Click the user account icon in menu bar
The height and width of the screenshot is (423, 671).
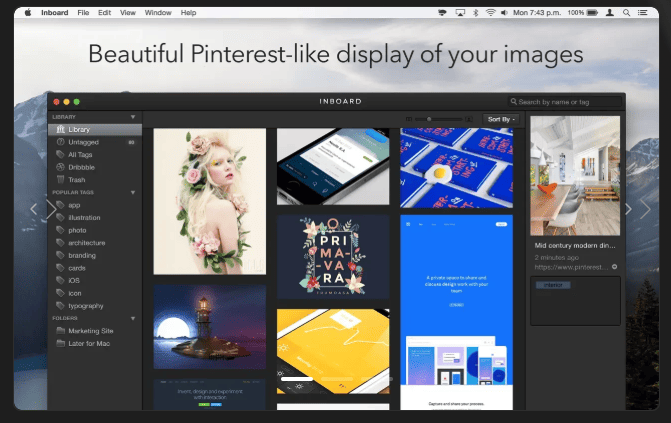click(x=610, y=13)
